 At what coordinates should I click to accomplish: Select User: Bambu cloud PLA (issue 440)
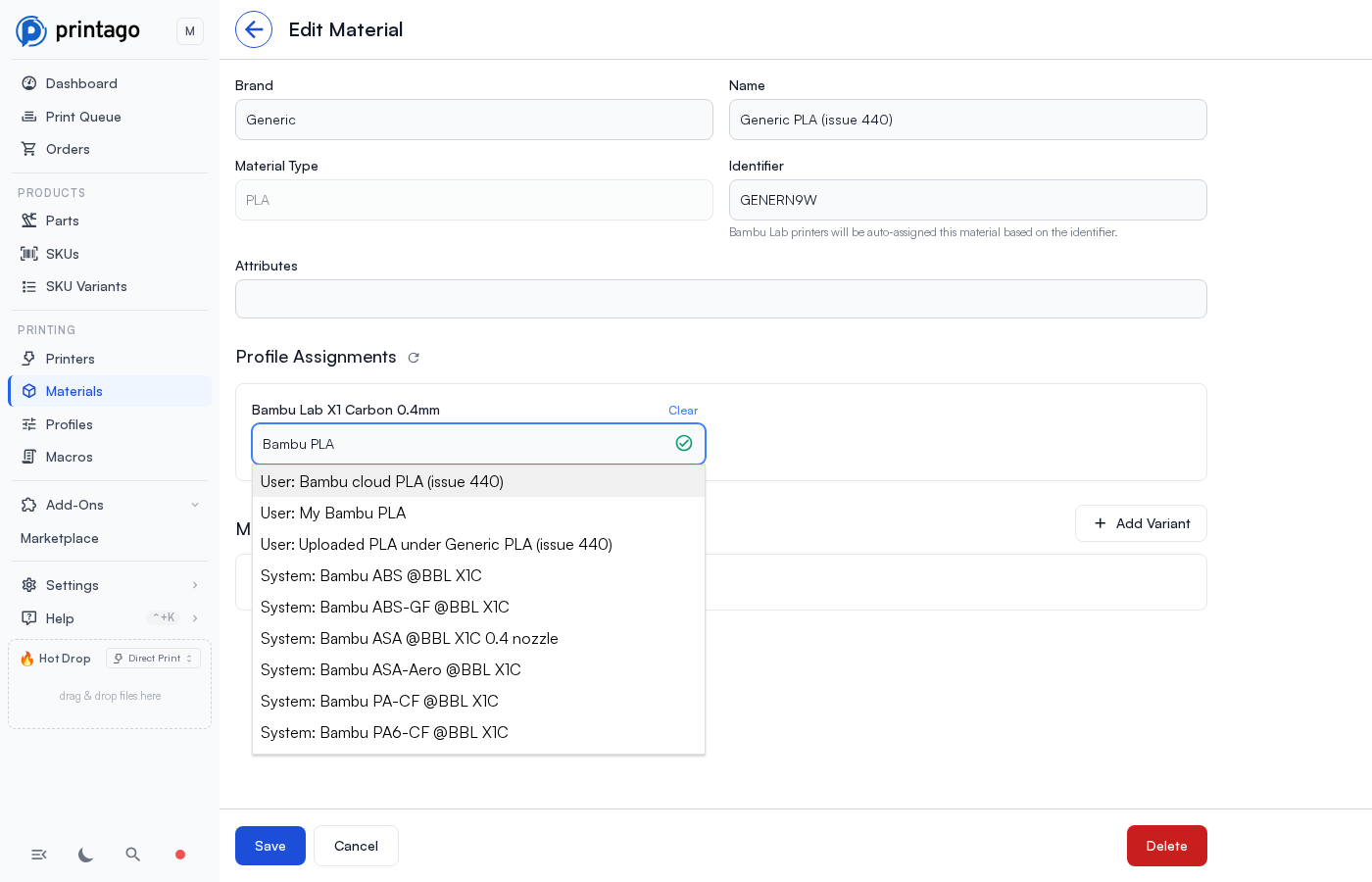(478, 481)
